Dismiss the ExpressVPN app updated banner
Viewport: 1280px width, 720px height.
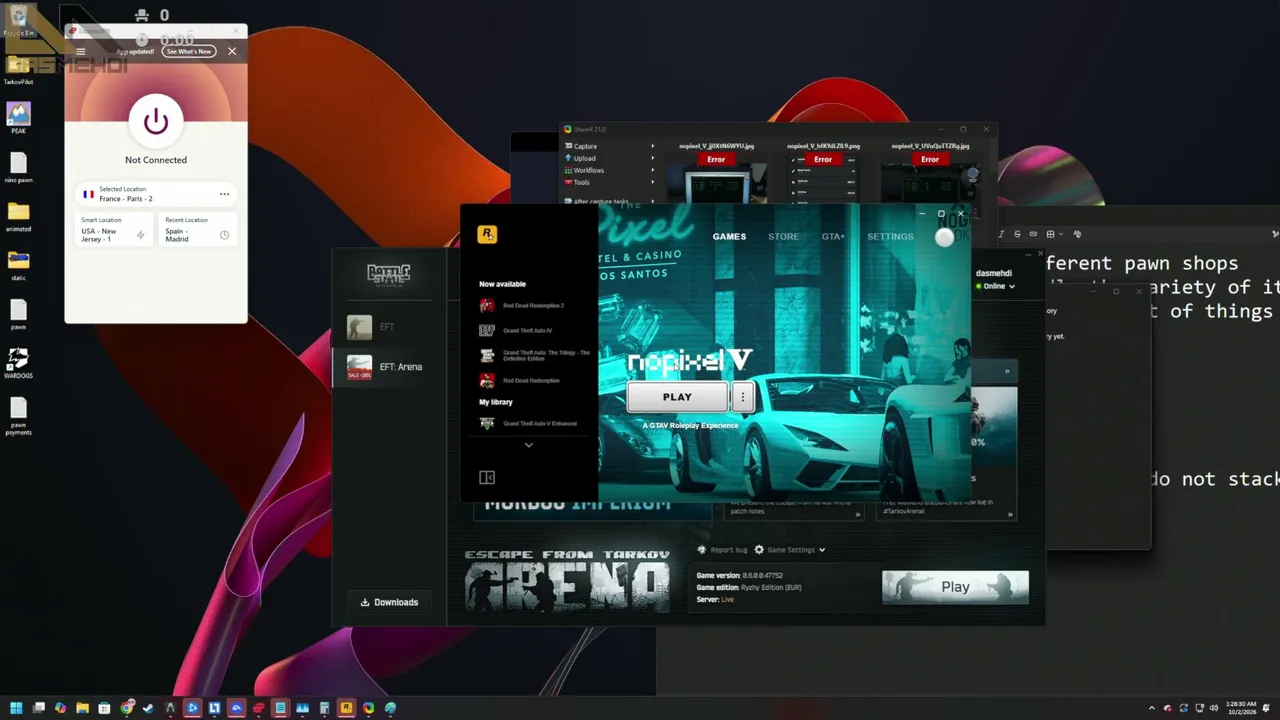click(232, 51)
